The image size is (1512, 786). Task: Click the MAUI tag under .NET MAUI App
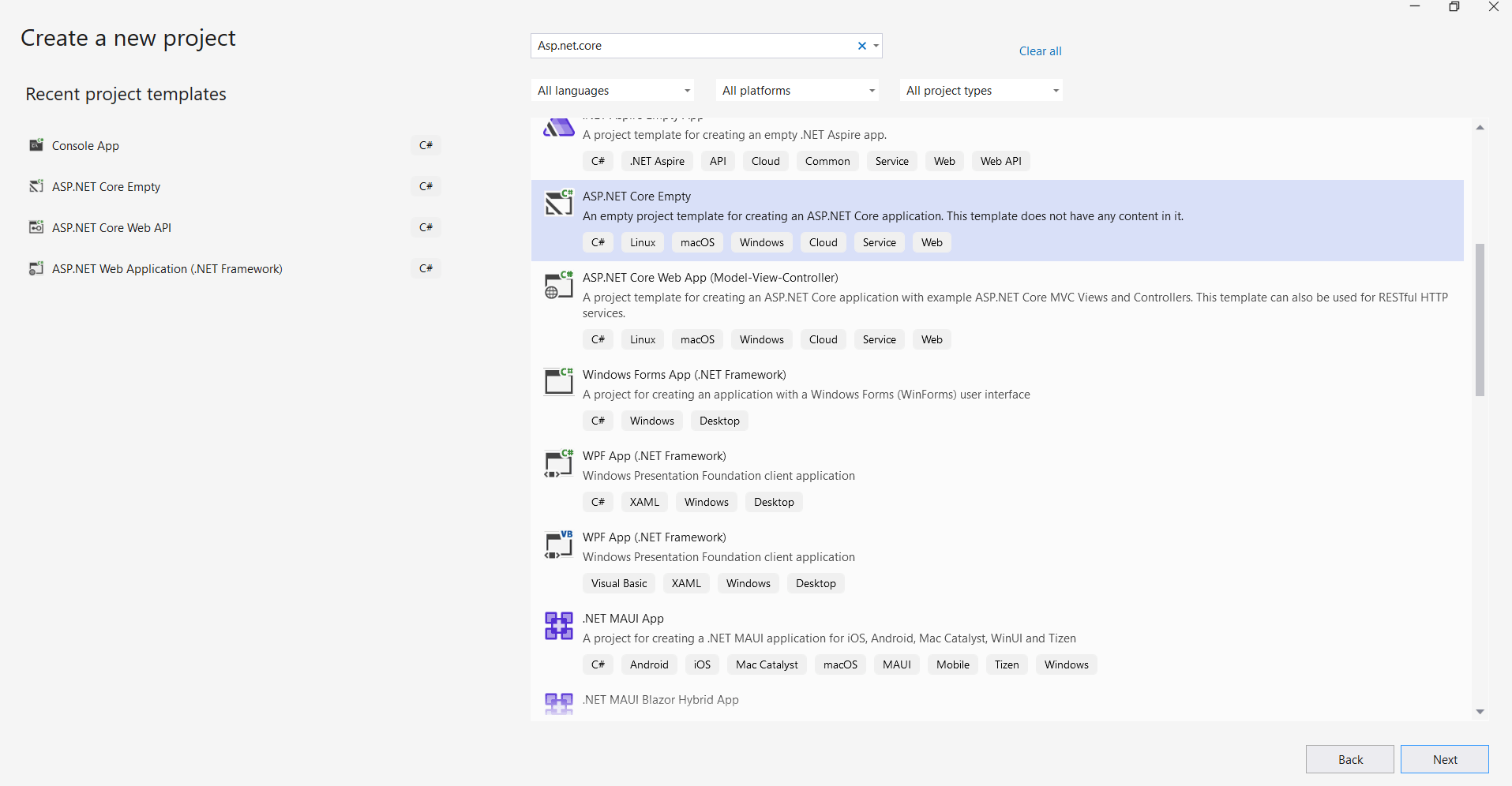click(x=897, y=664)
